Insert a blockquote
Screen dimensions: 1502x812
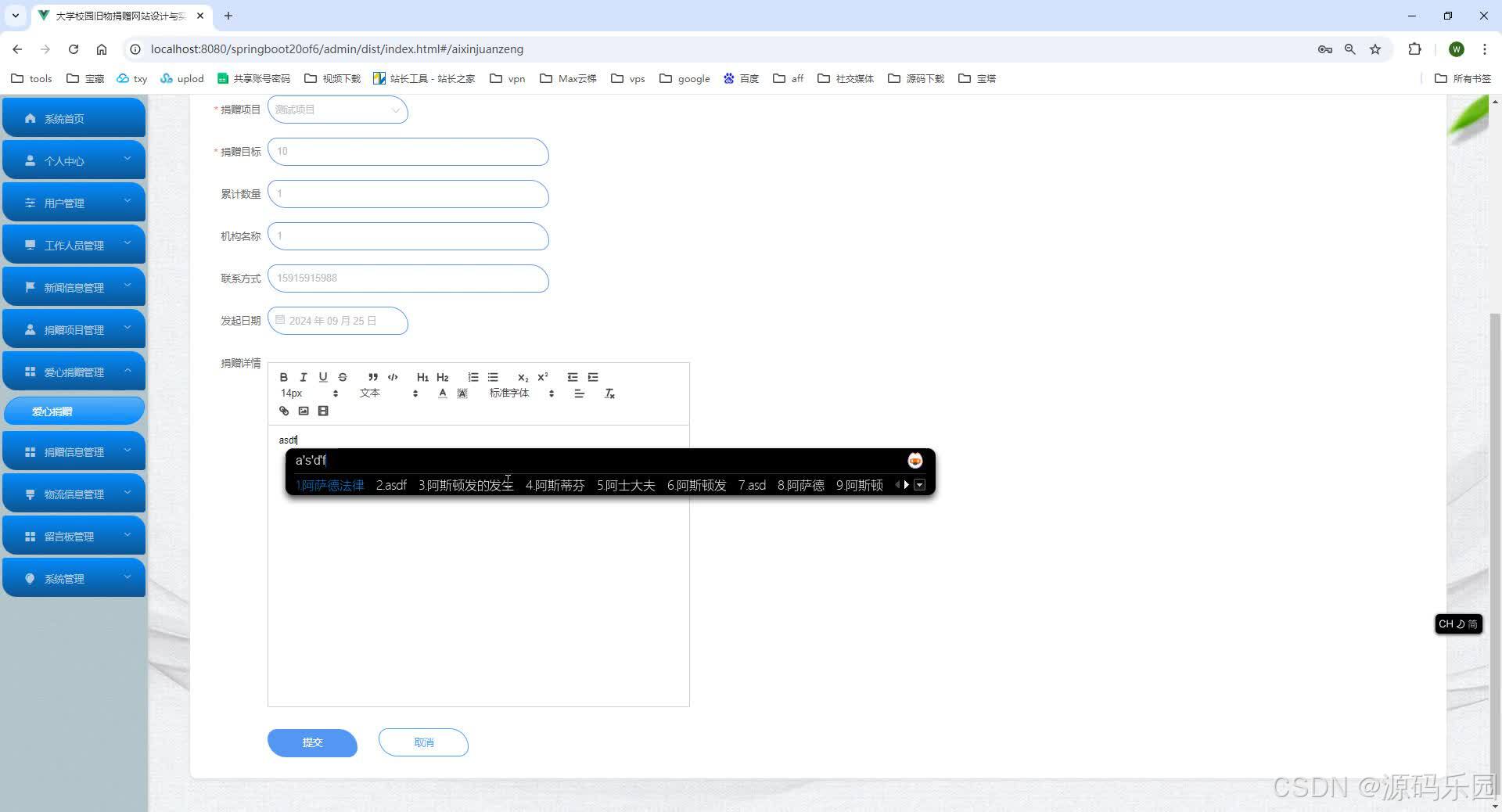[x=372, y=377]
